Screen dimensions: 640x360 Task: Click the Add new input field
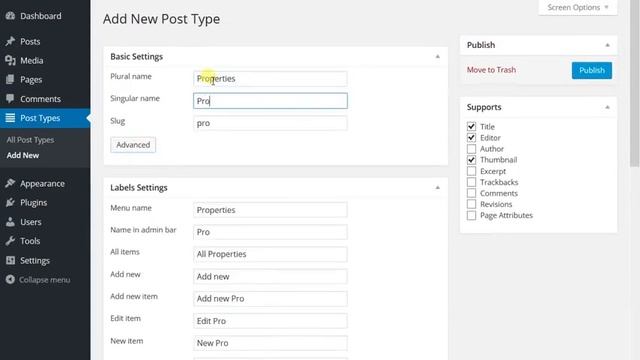tap(270, 276)
